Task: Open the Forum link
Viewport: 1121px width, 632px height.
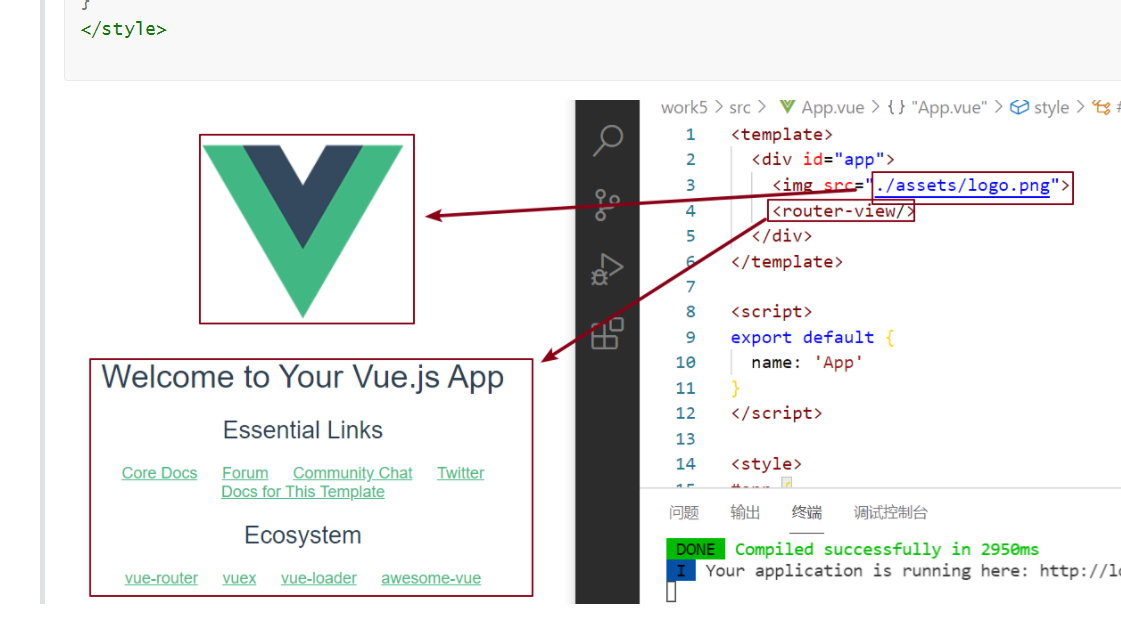Action: coord(245,473)
